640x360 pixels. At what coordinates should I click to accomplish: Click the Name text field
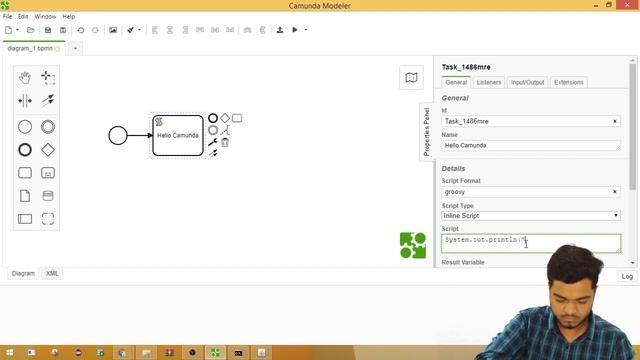point(531,145)
